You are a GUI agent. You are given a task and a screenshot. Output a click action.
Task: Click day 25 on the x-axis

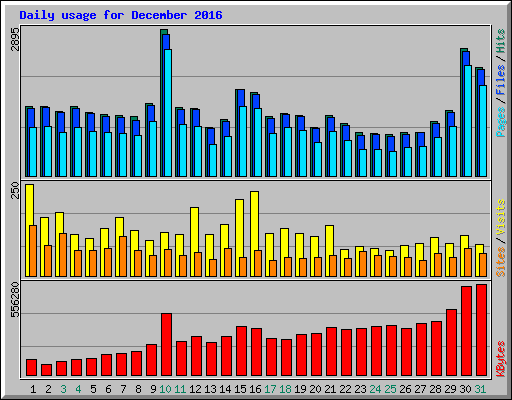pyautogui.click(x=390, y=389)
